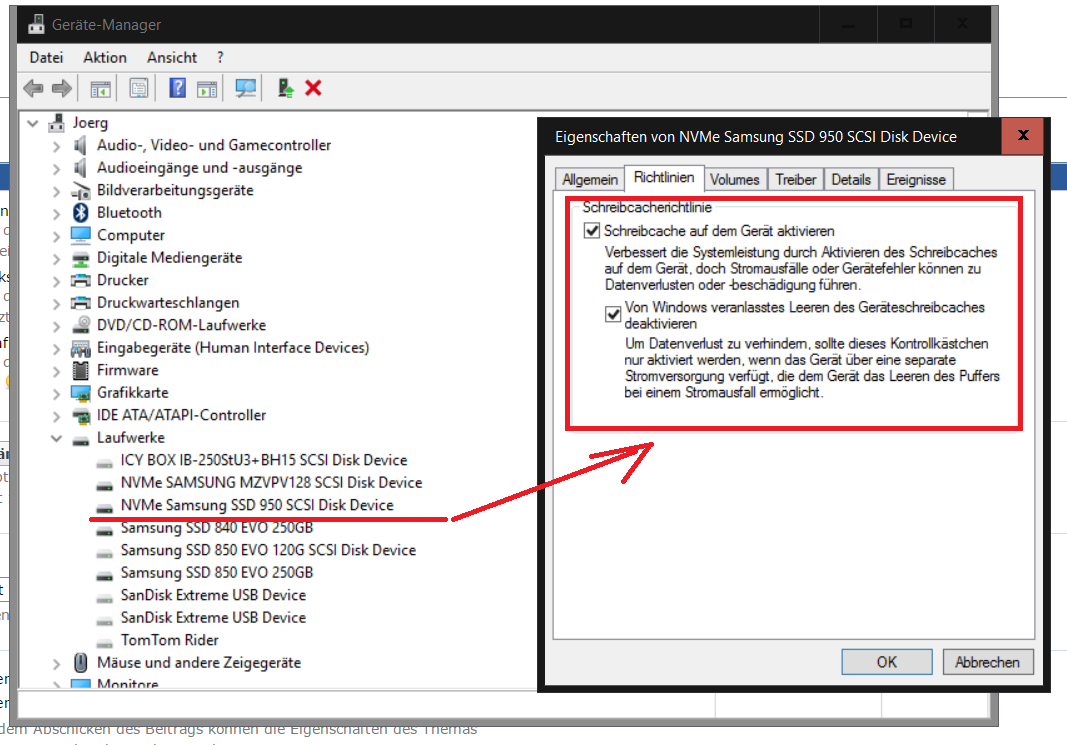Click the show/hide console tree toolbar icon
Viewport: 1067px width, 745px height.
click(101, 88)
